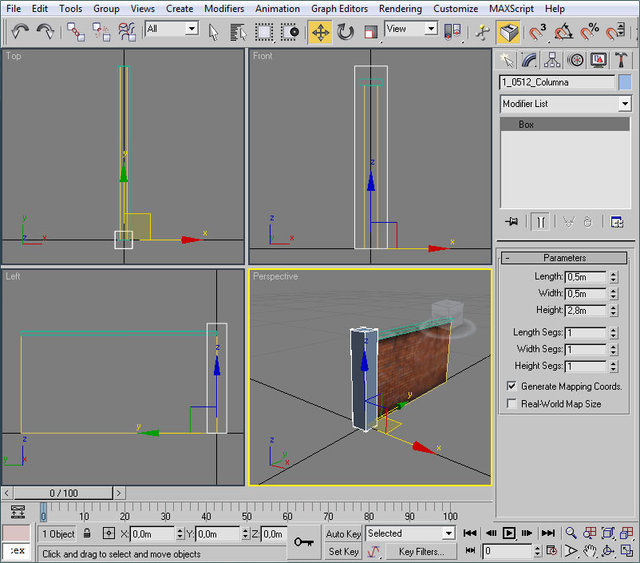Viewport: 640px width, 563px height.
Task: Click the Set Keys key icon
Action: tap(304, 542)
